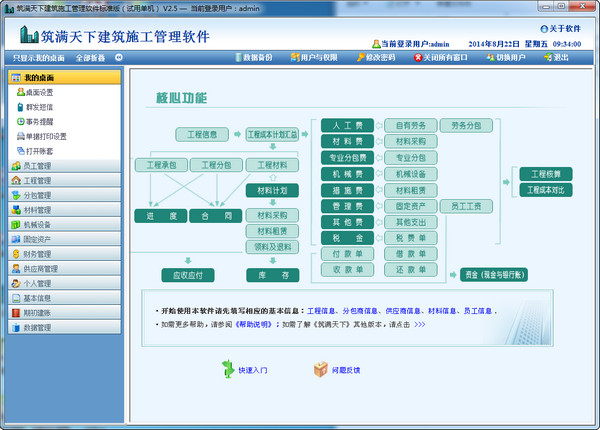The width and height of the screenshot is (600, 430).
Task: Open the 员工工资 button
Action: (466, 206)
